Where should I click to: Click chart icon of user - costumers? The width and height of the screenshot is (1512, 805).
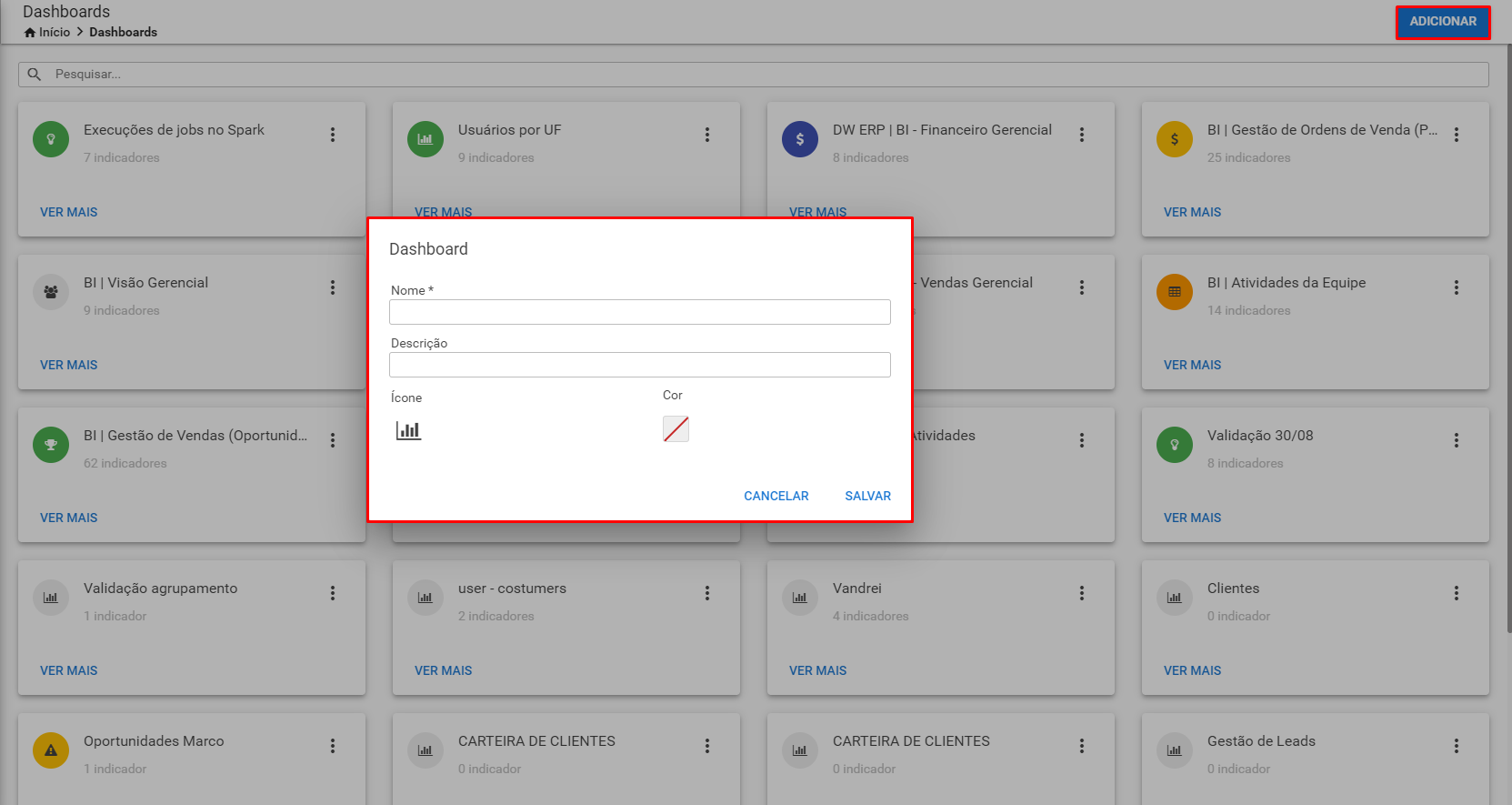426,598
